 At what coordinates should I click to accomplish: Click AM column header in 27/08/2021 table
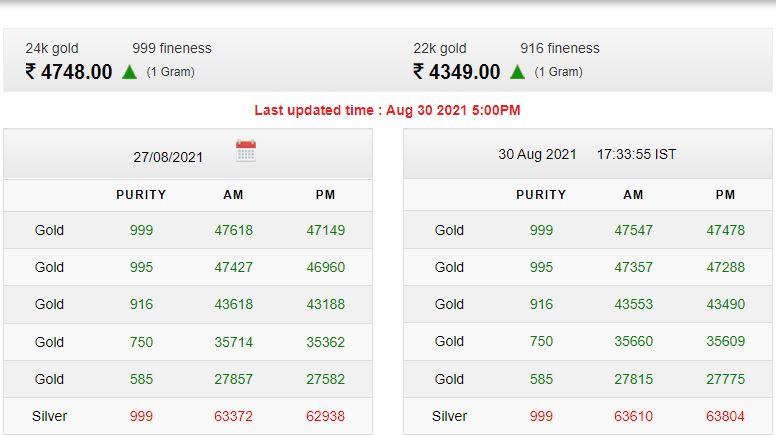coord(233,195)
